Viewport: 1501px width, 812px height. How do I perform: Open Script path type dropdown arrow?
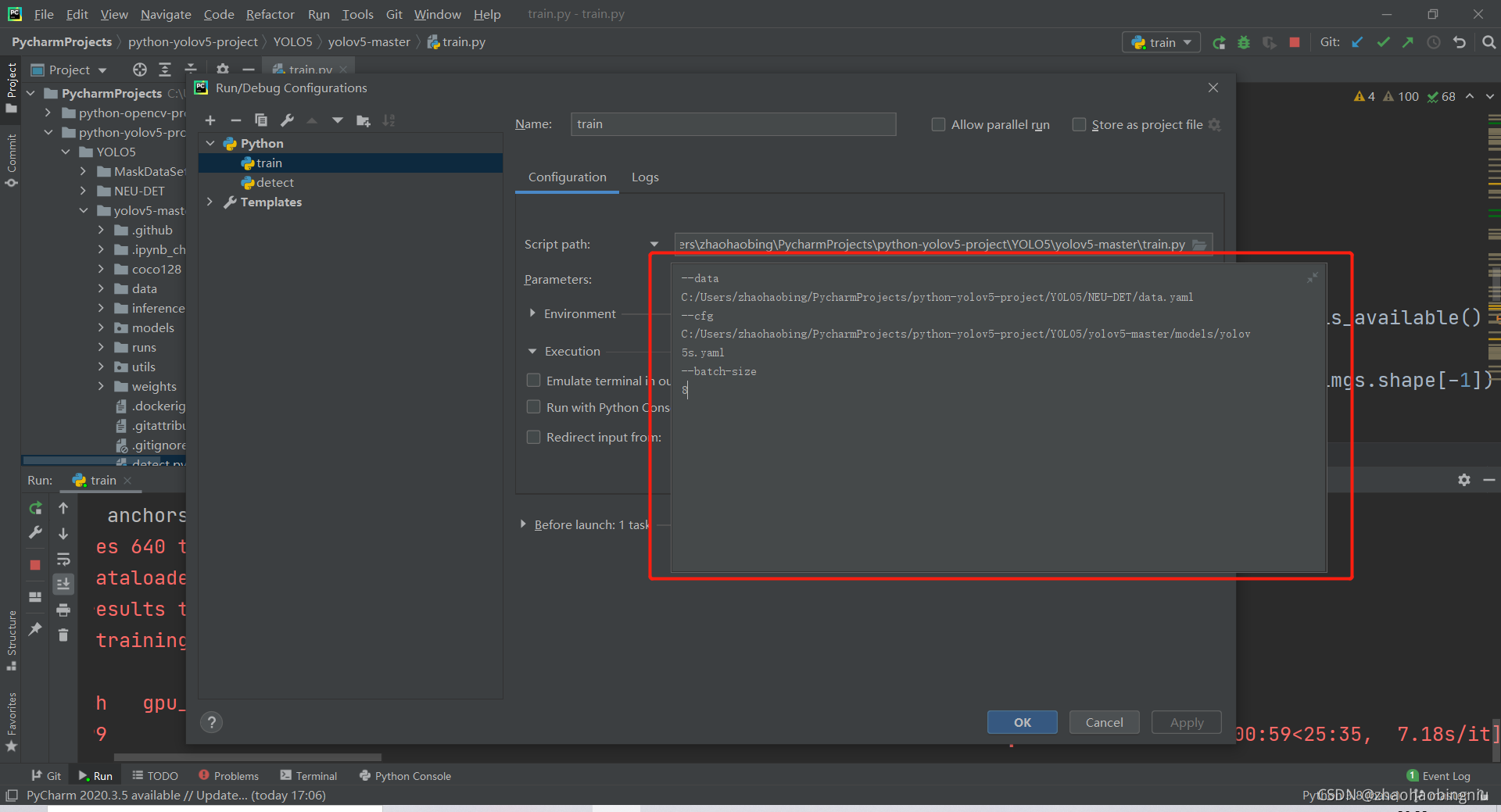[654, 245]
